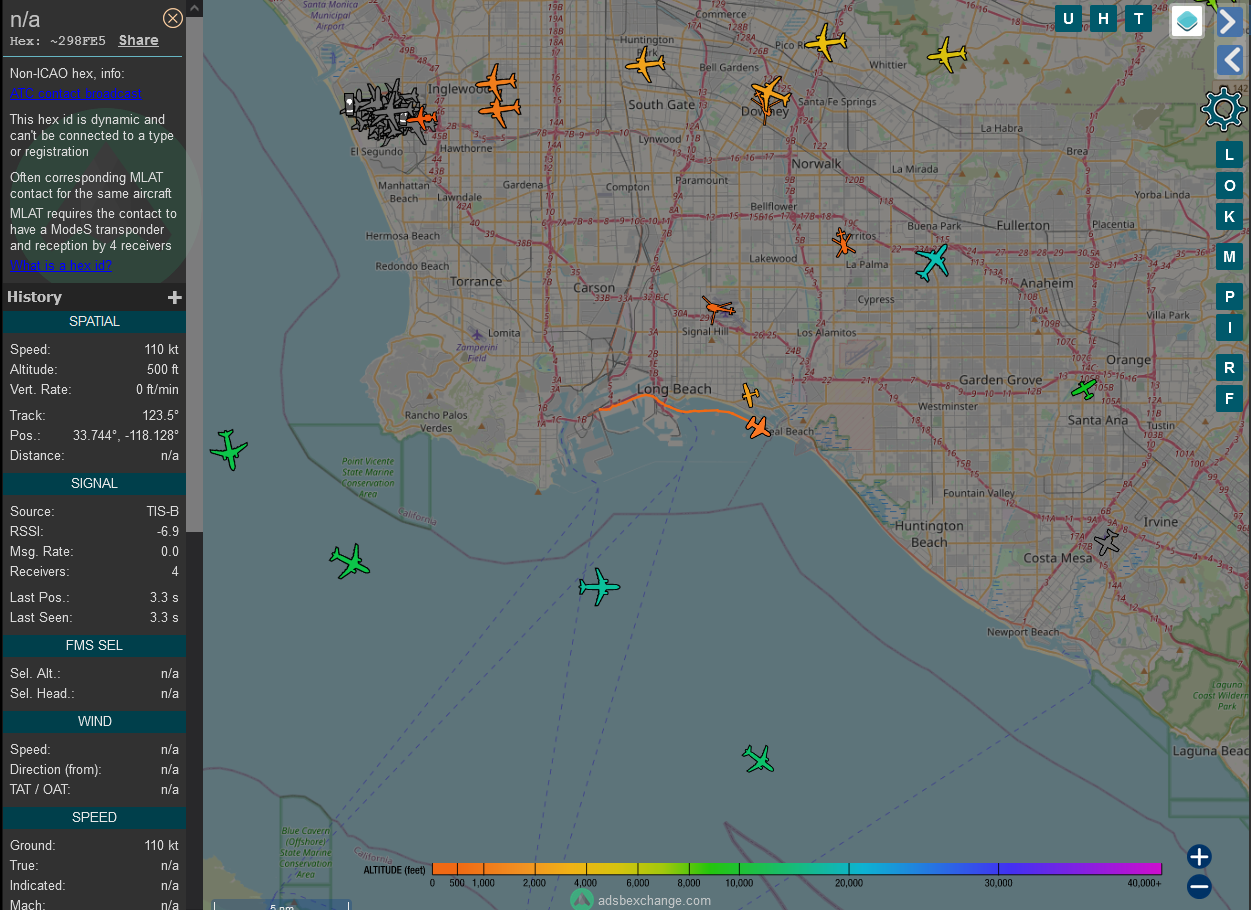The image size is (1251, 910).
Task: Toggle the L map button
Action: click(x=1230, y=155)
